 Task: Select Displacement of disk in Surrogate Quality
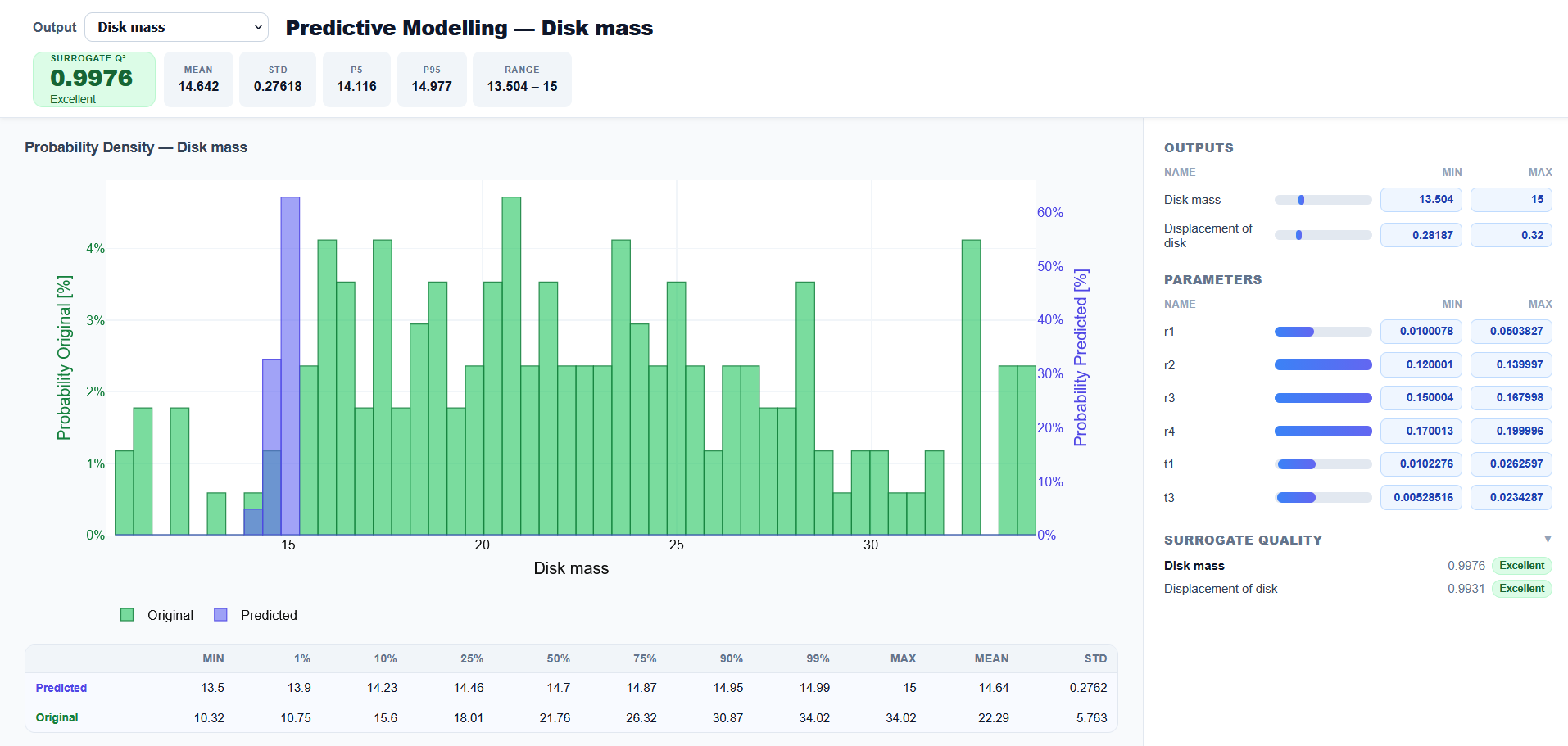(1220, 589)
